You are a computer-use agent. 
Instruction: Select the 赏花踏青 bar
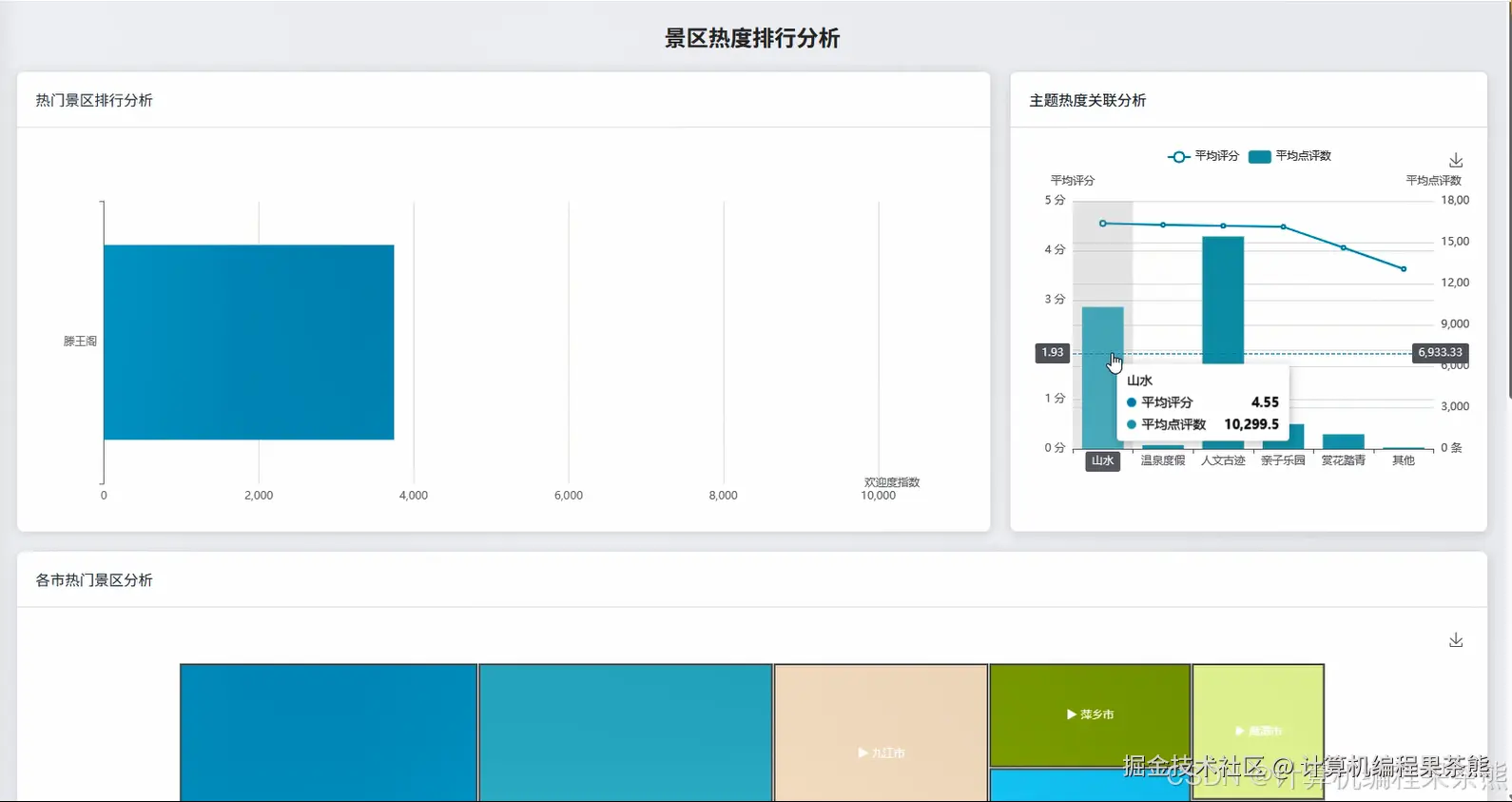(1343, 441)
